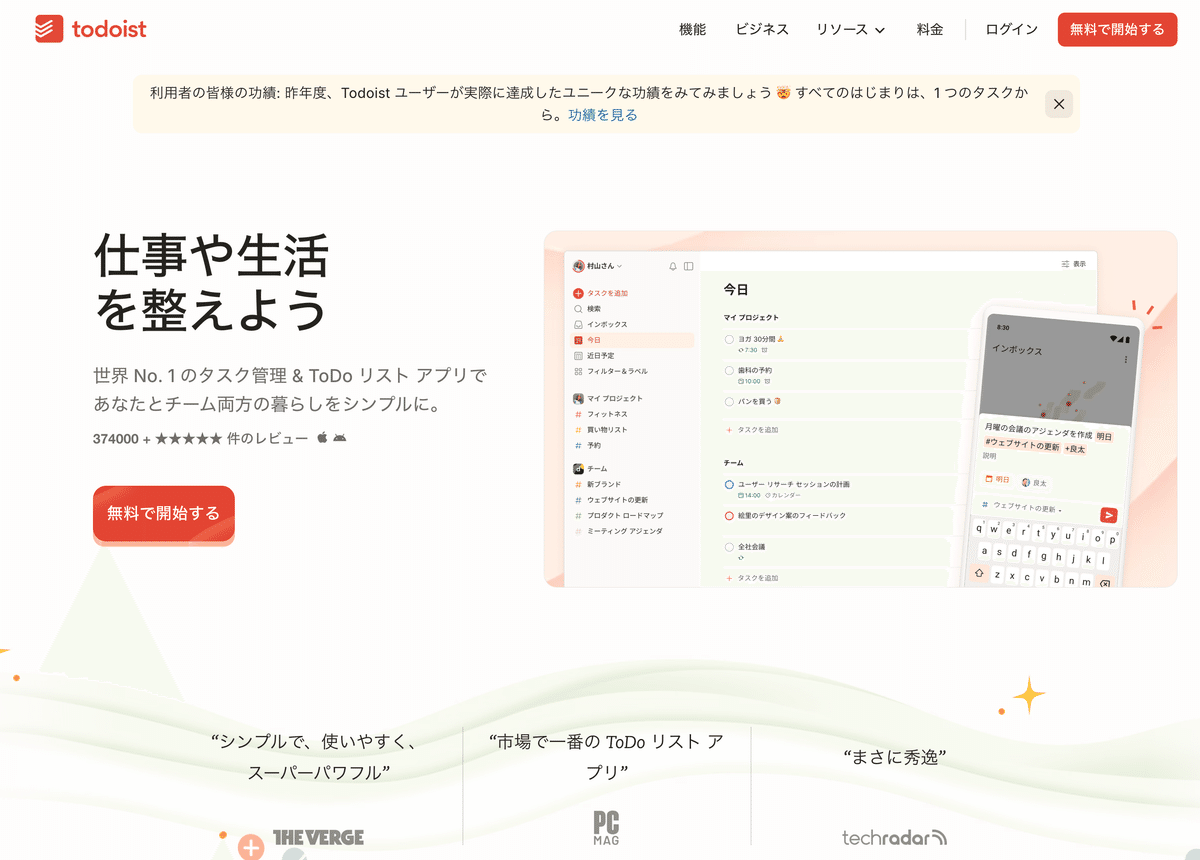The width and height of the screenshot is (1200, 860).
Task: Open the 村山さん account dropdown
Action: point(600,267)
